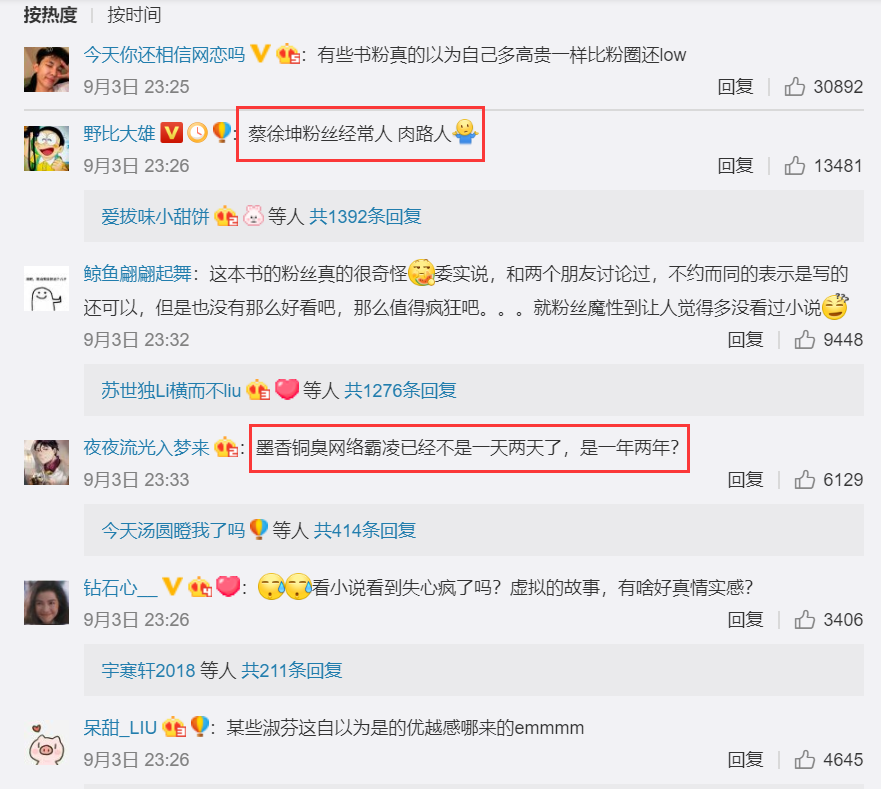The width and height of the screenshot is (881, 789).
Task: Expand 共1392条回复 replies
Action: point(365,216)
